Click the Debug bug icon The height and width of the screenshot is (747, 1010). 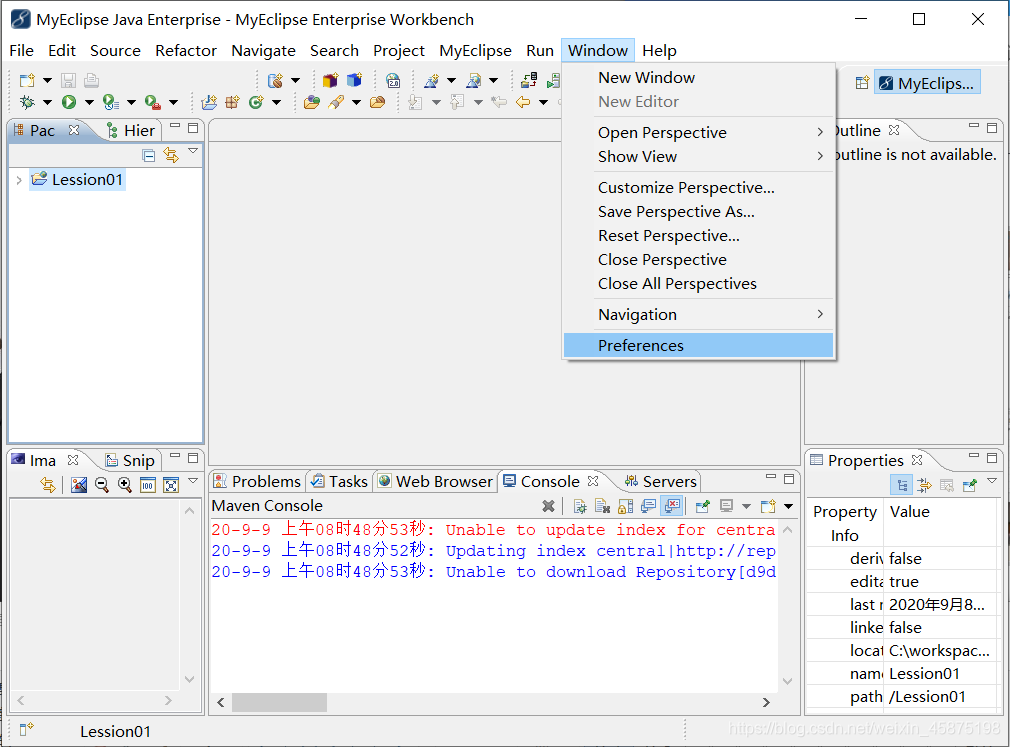[27, 102]
